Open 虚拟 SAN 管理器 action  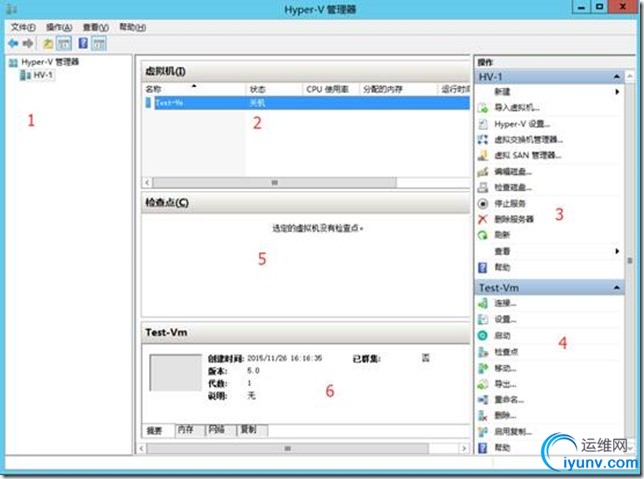tap(527, 155)
